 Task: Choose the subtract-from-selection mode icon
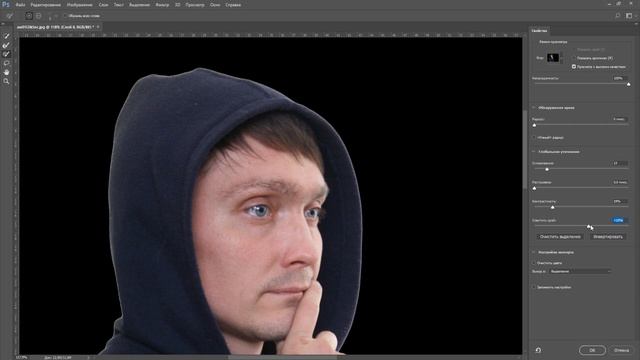(39, 16)
